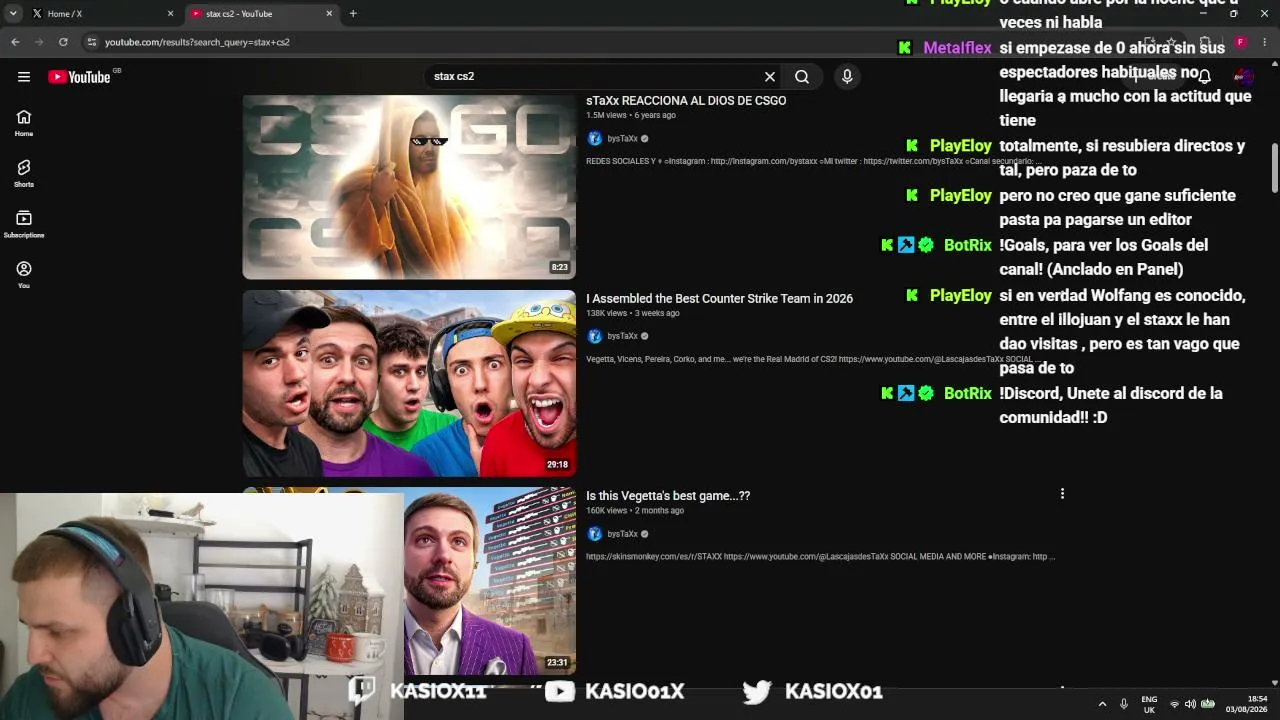The image size is (1280, 720).
Task: Click the '138K views' text of the team video
Action: tap(606, 313)
